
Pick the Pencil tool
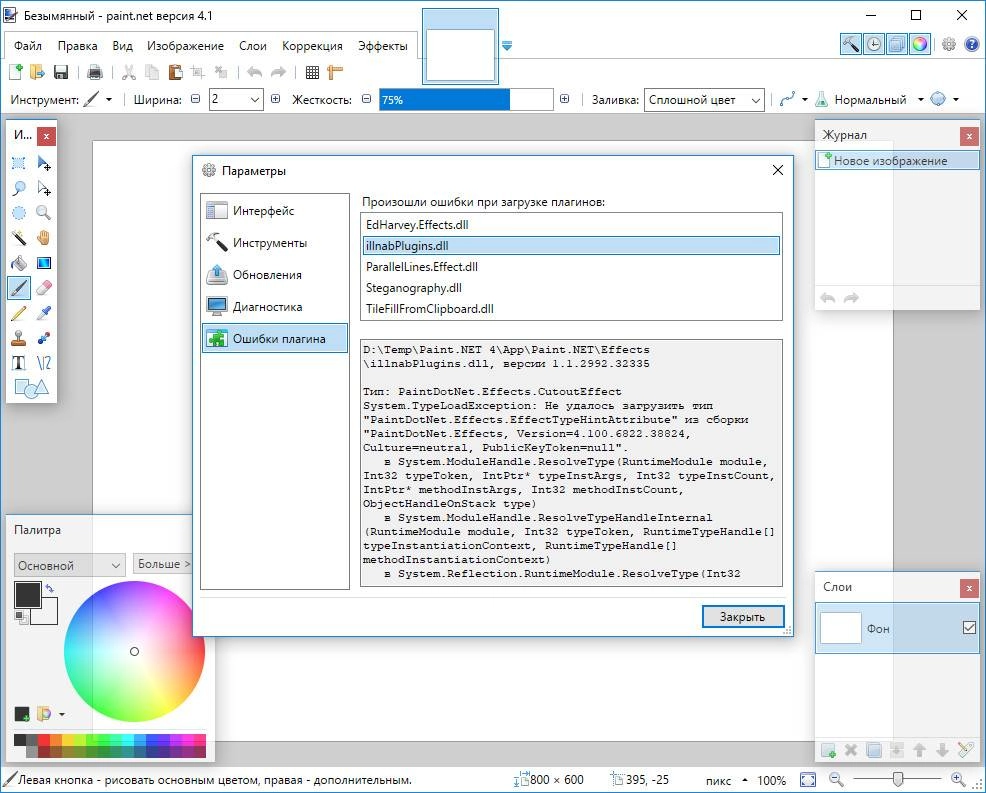(19, 313)
